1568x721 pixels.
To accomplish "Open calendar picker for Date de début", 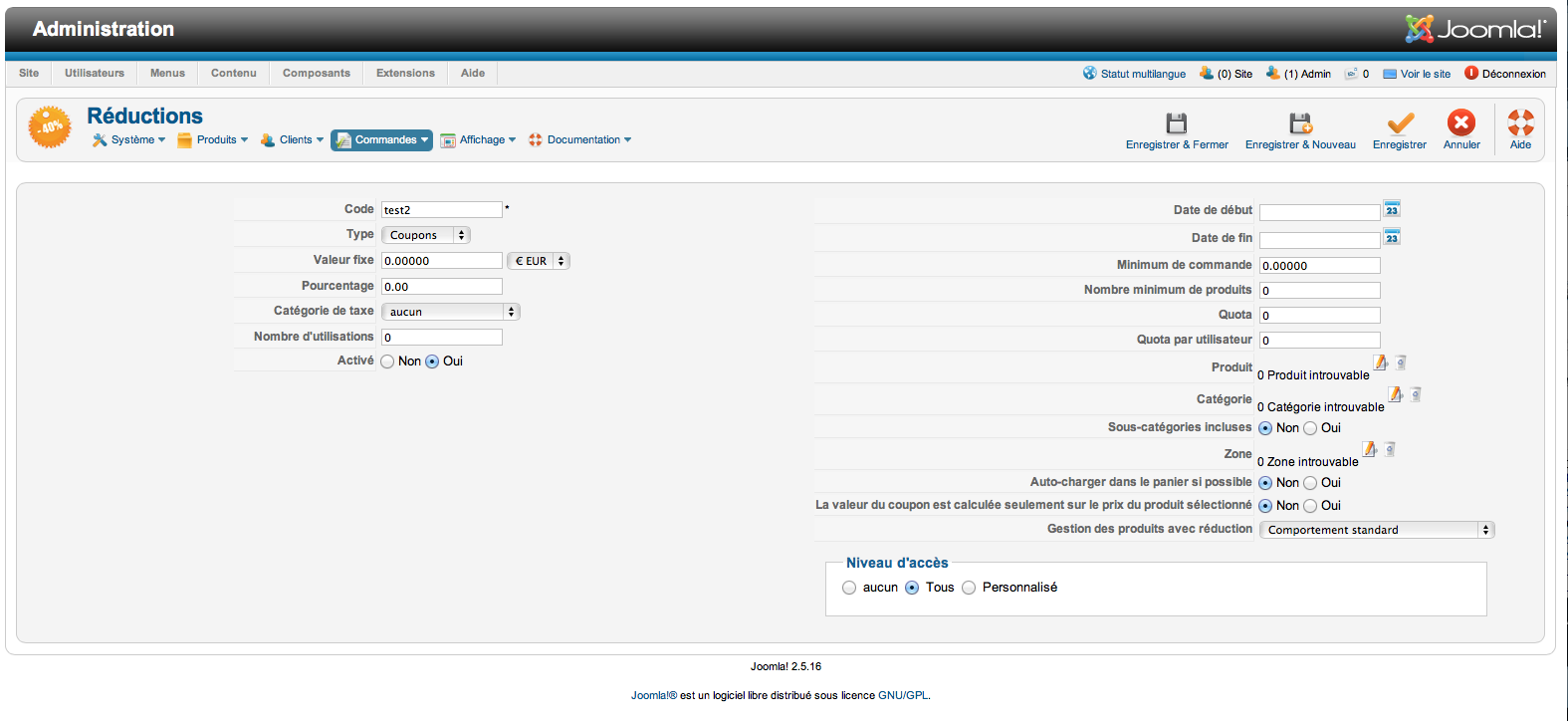I will coord(1392,209).
